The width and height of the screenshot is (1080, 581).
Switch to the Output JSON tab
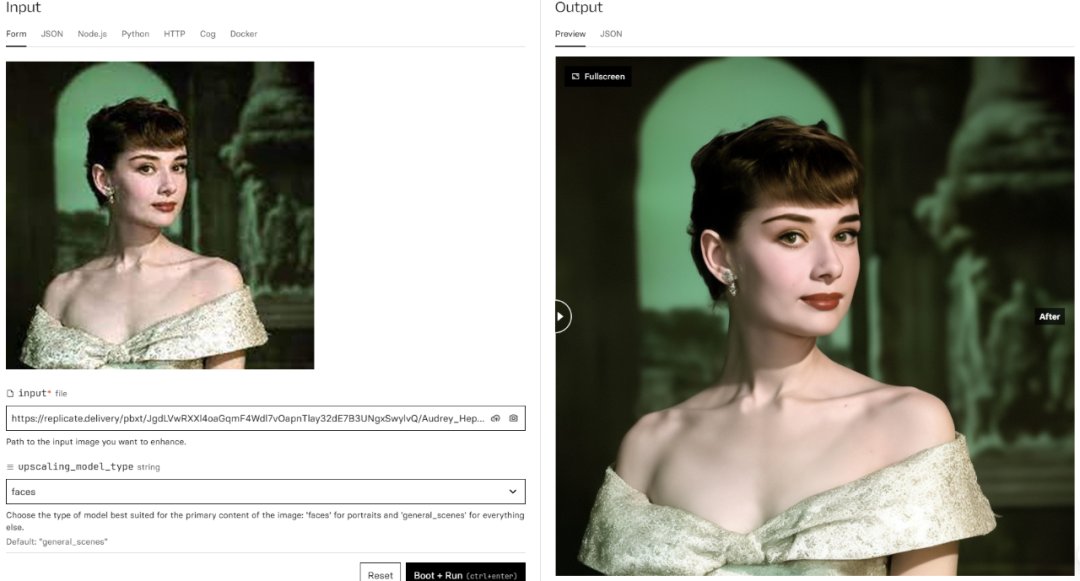click(610, 33)
